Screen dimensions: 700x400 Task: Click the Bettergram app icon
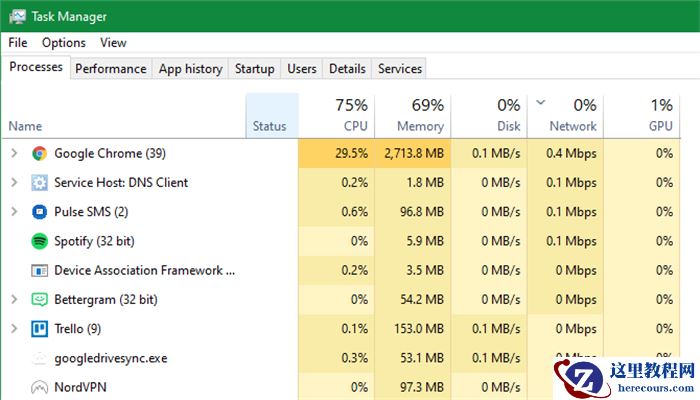[39, 300]
